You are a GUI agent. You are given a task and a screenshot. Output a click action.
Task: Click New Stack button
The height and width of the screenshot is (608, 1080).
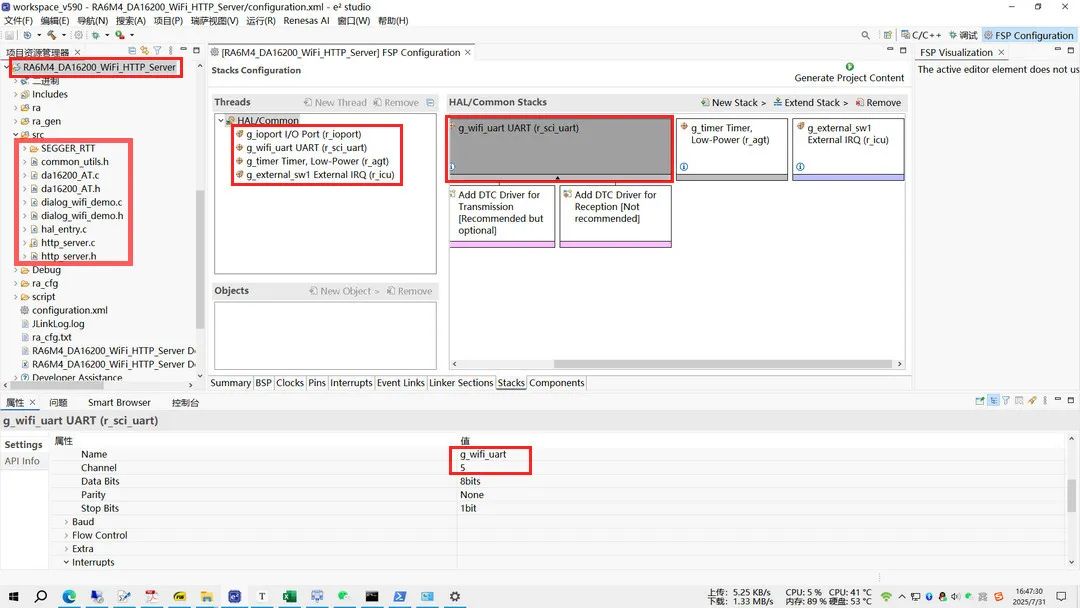[734, 103]
